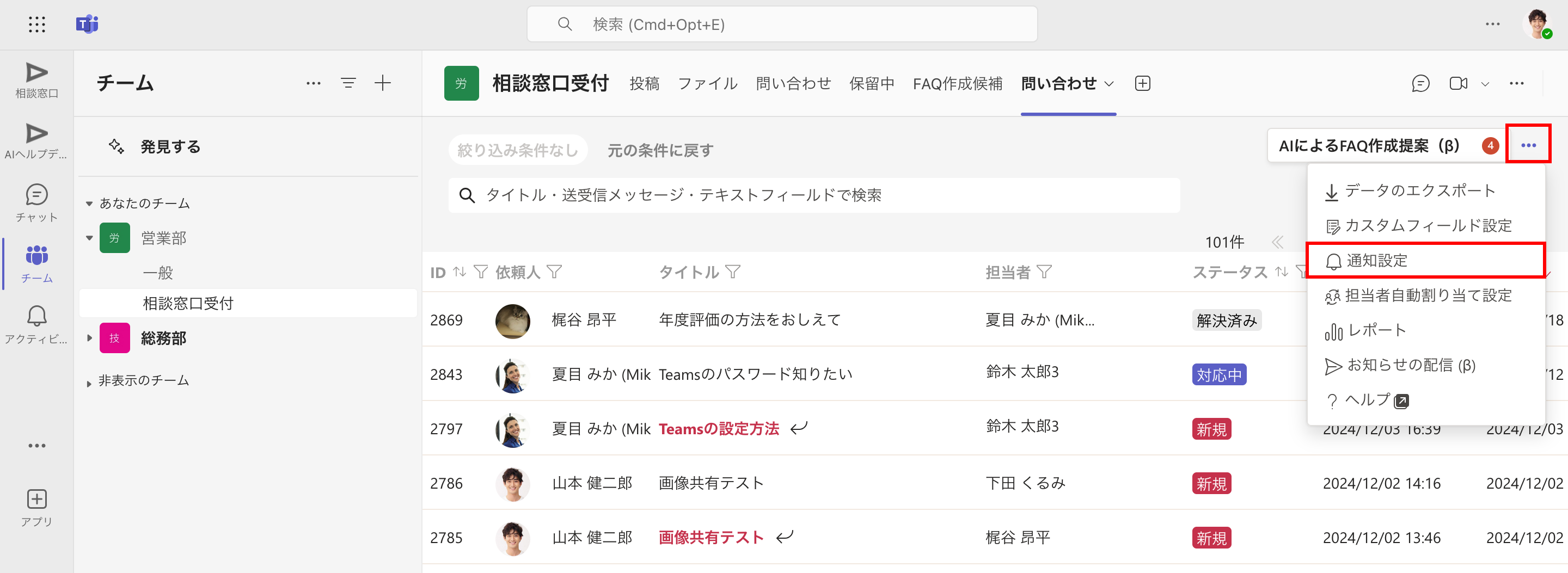Click the filter teams icon
Viewport: 1568px width, 573px height.
click(x=348, y=83)
